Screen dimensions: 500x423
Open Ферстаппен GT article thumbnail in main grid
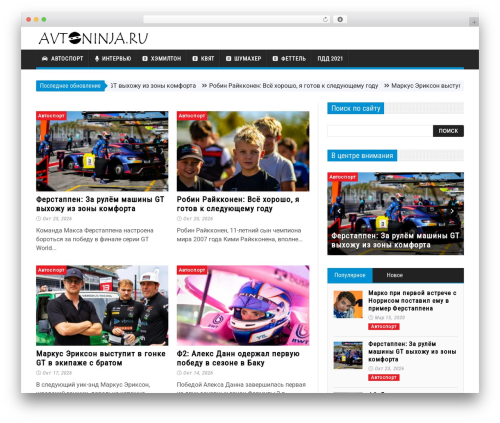point(102,151)
